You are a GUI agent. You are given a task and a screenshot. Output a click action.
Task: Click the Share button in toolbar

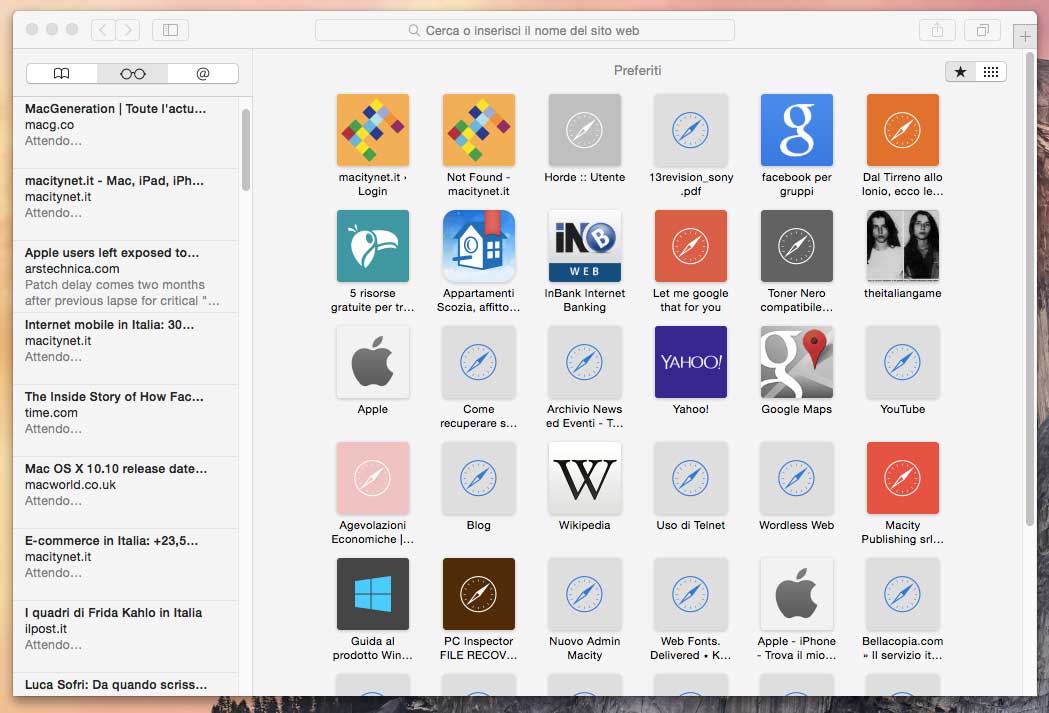coord(937,30)
